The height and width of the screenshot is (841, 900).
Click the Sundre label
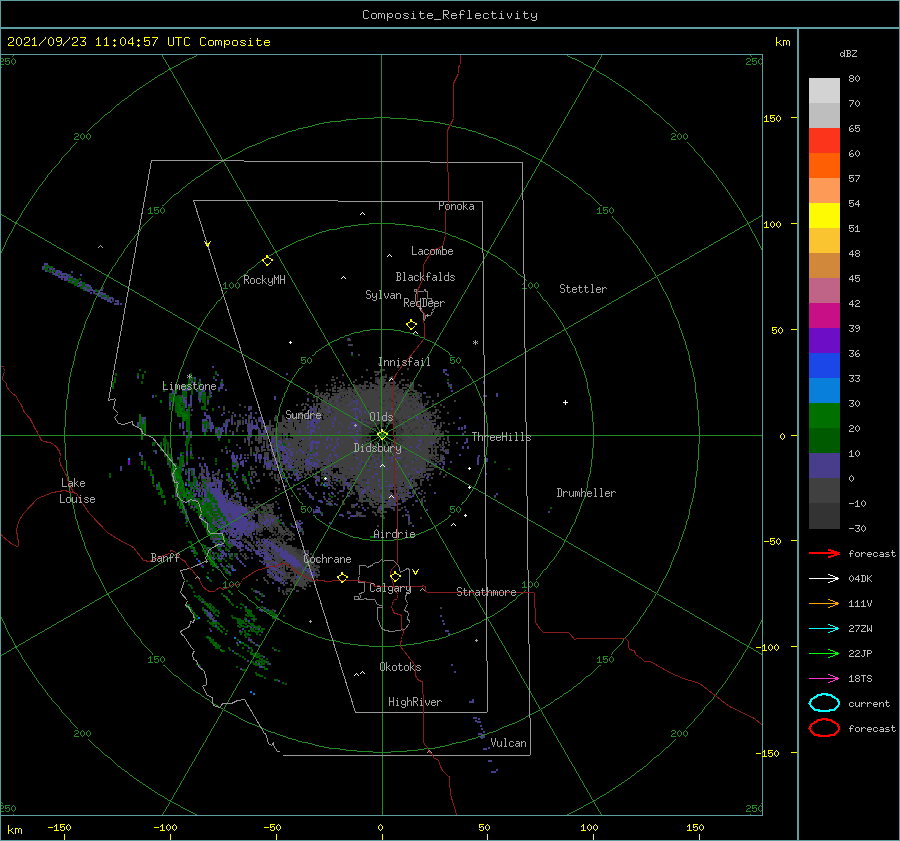coord(303,414)
